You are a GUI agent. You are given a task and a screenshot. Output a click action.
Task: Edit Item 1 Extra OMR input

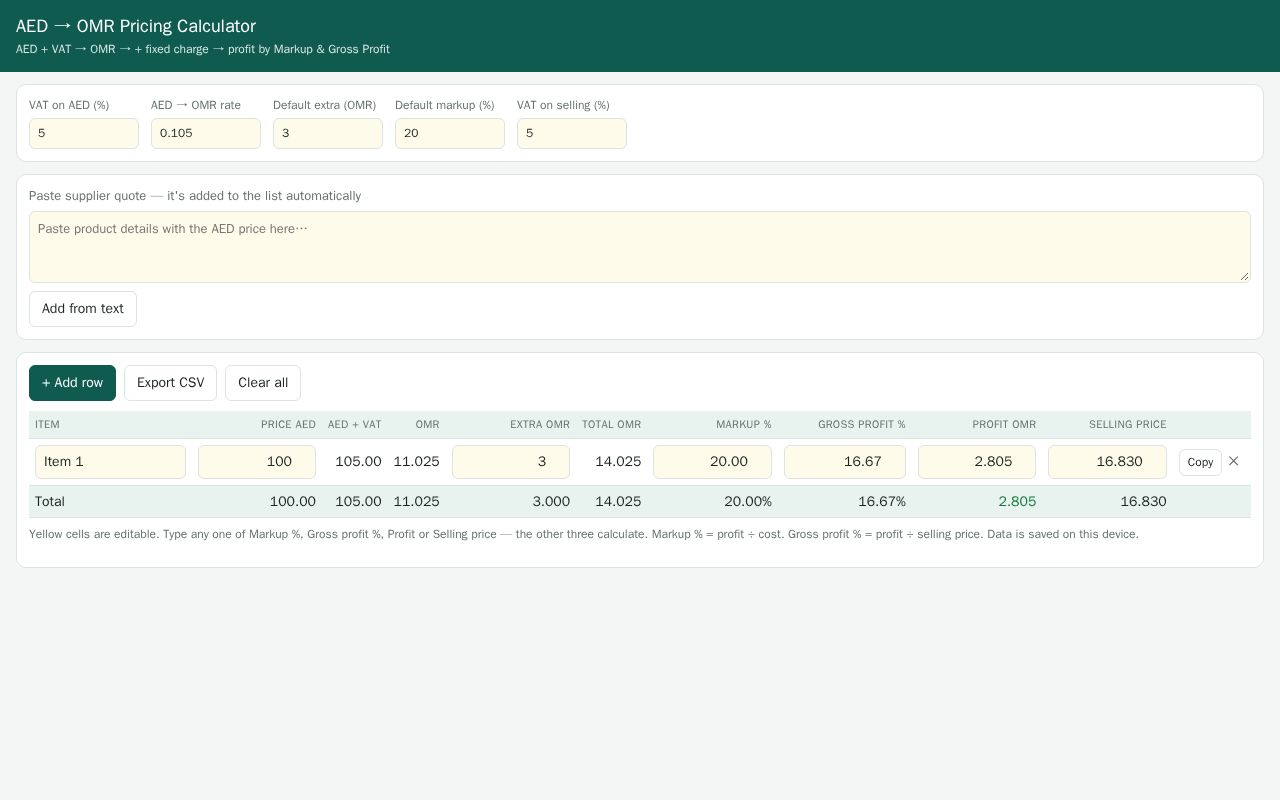point(511,462)
